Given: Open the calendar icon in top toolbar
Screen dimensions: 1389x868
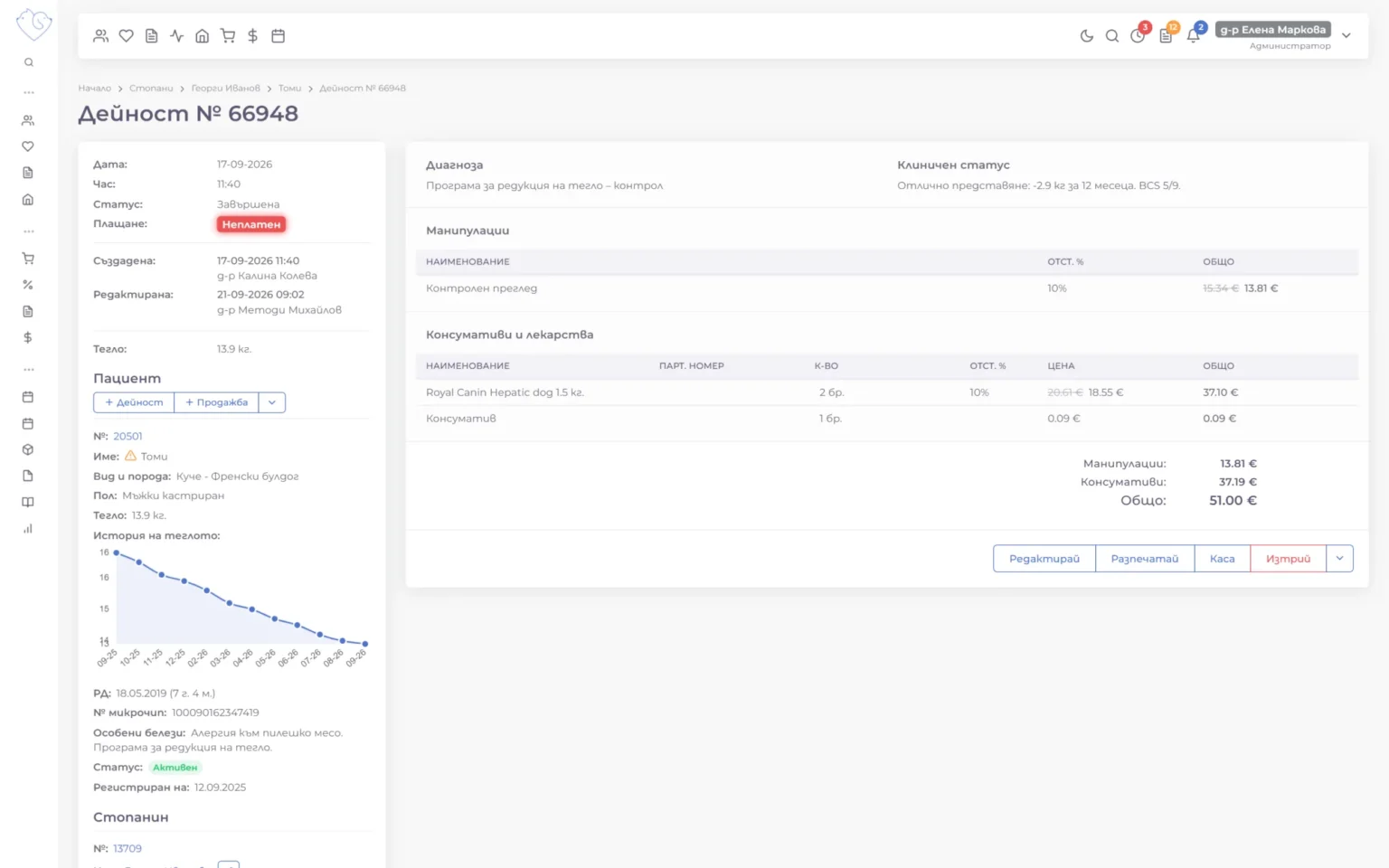Looking at the screenshot, I should click(x=279, y=36).
